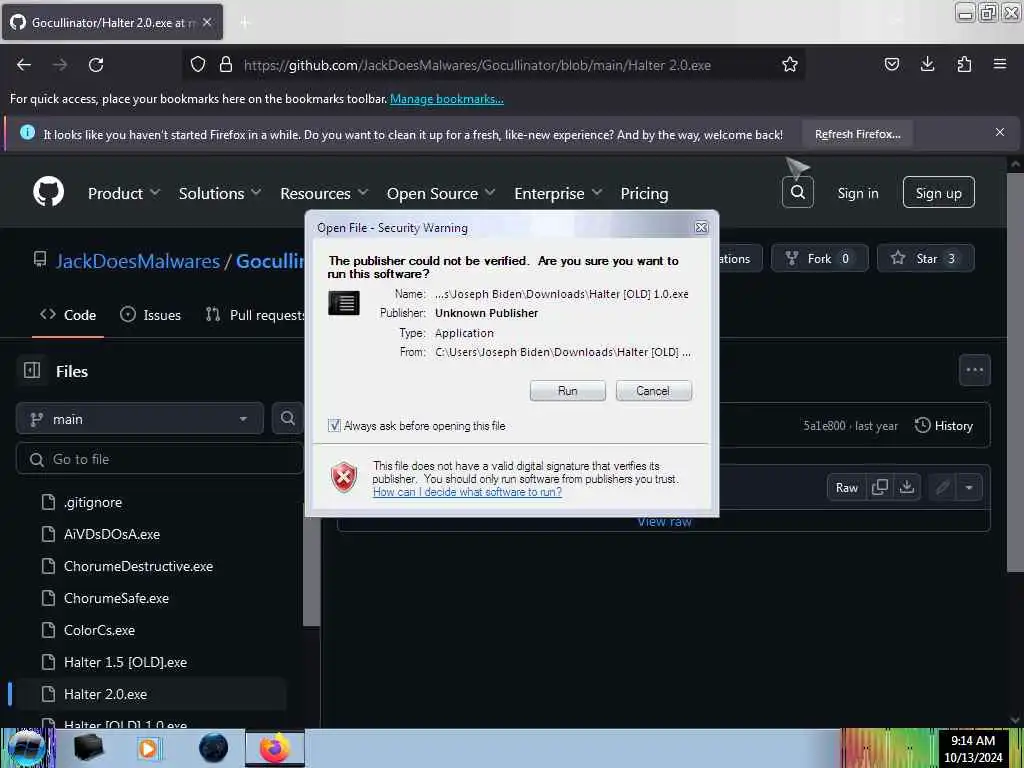This screenshot has height=768, width=1024.
Task: Fork the repository
Action: pos(820,259)
